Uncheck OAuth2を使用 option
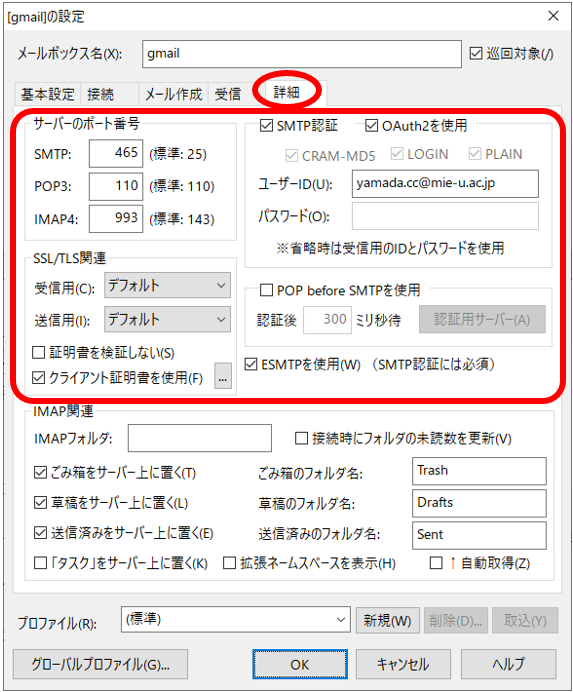Viewport: 573px width, 692px height. point(371,126)
